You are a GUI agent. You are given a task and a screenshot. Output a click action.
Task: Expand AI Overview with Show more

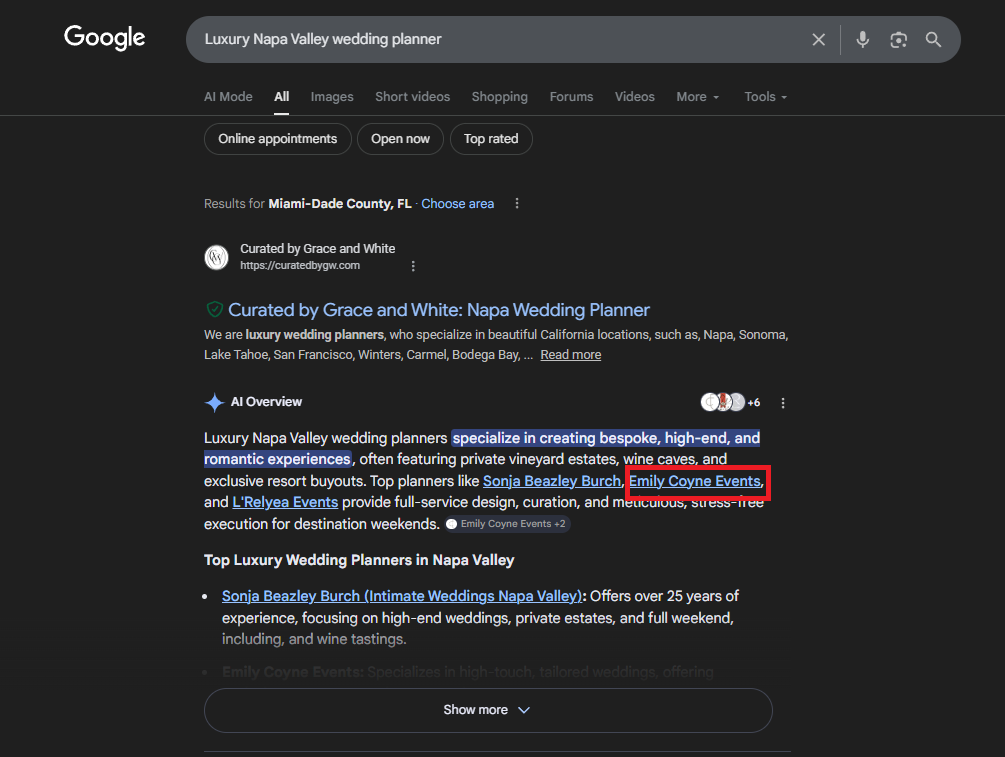pos(488,710)
